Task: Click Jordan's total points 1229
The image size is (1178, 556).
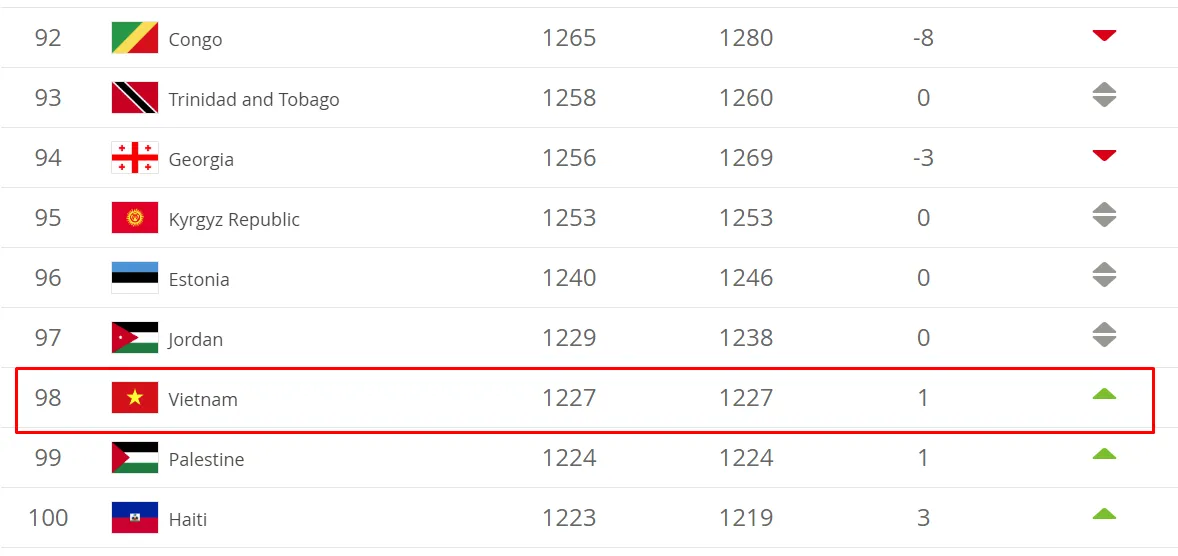Action: [569, 338]
